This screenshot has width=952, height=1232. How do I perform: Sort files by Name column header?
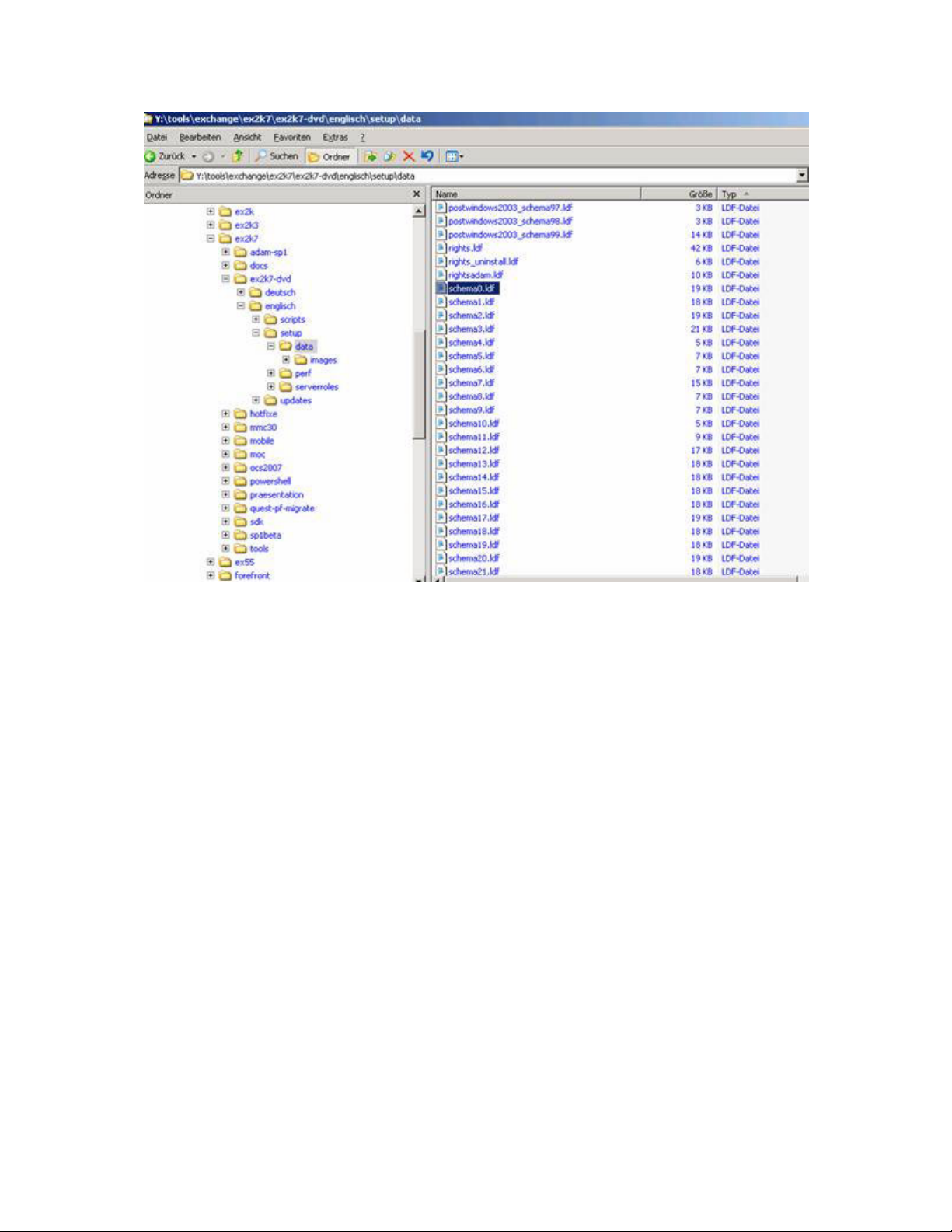point(536,194)
